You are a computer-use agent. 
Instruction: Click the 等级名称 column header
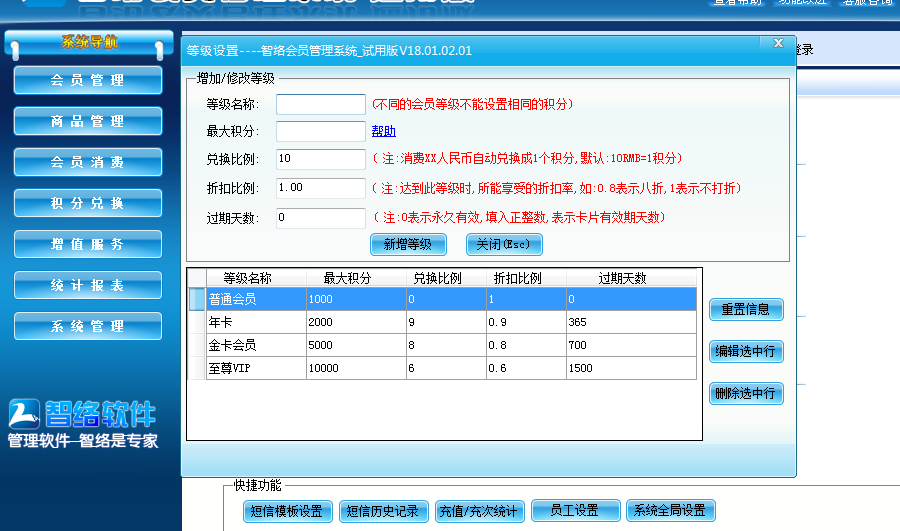[x=256, y=278]
